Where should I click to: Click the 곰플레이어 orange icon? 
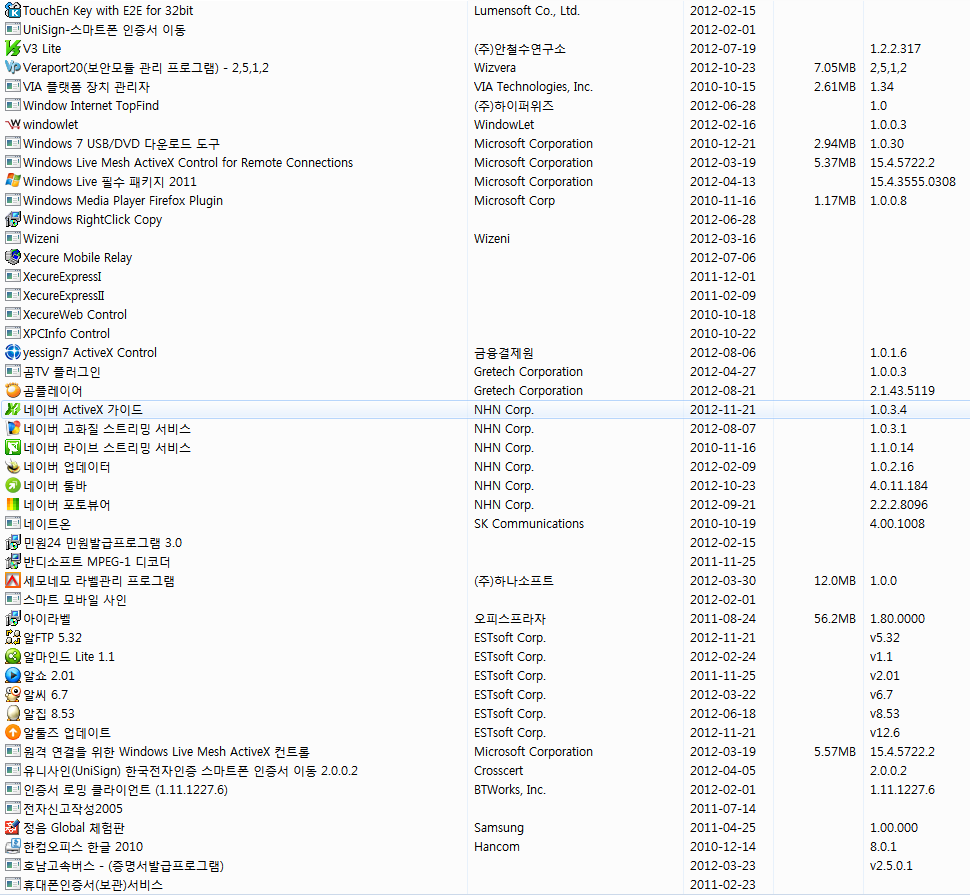click(12, 390)
